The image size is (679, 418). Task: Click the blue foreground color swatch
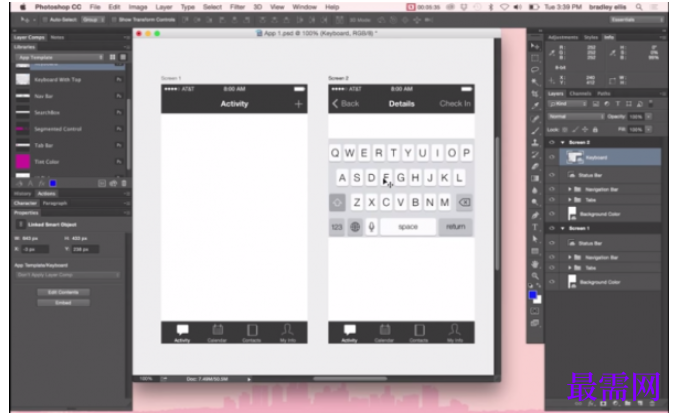533,295
